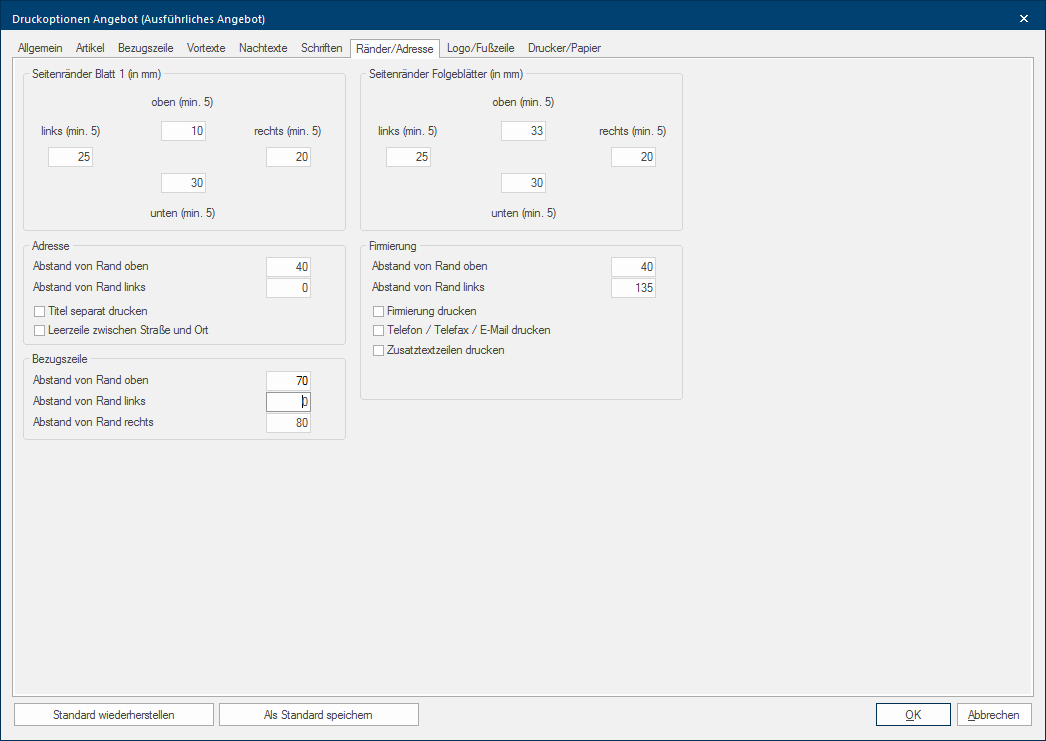Image resolution: width=1046 pixels, height=741 pixels.
Task: Confirm the dialog with OK
Action: pos(913,715)
